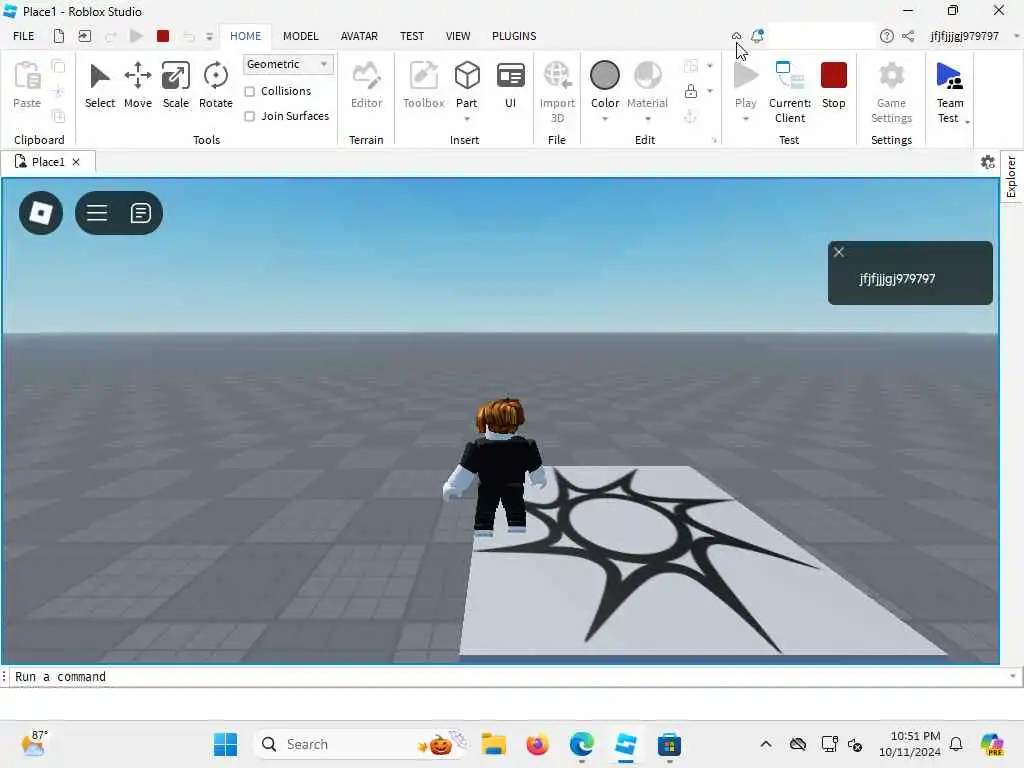This screenshot has height=768, width=1024.
Task: Click Import 3D
Action: point(557,92)
